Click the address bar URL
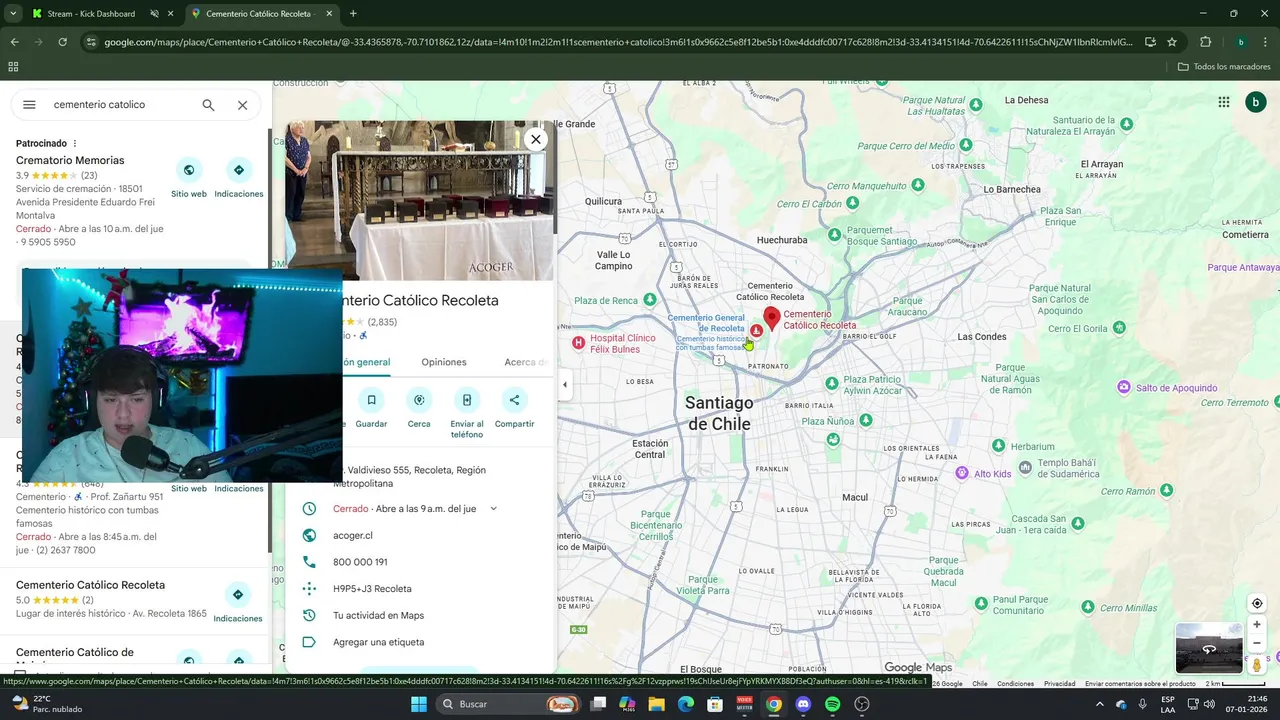 click(617, 42)
